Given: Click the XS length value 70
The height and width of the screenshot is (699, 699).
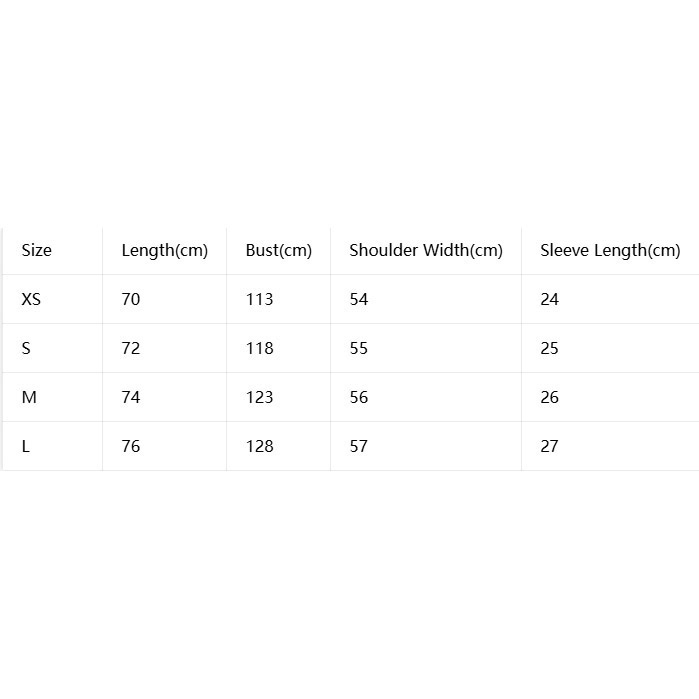Looking at the screenshot, I should tap(131, 299).
